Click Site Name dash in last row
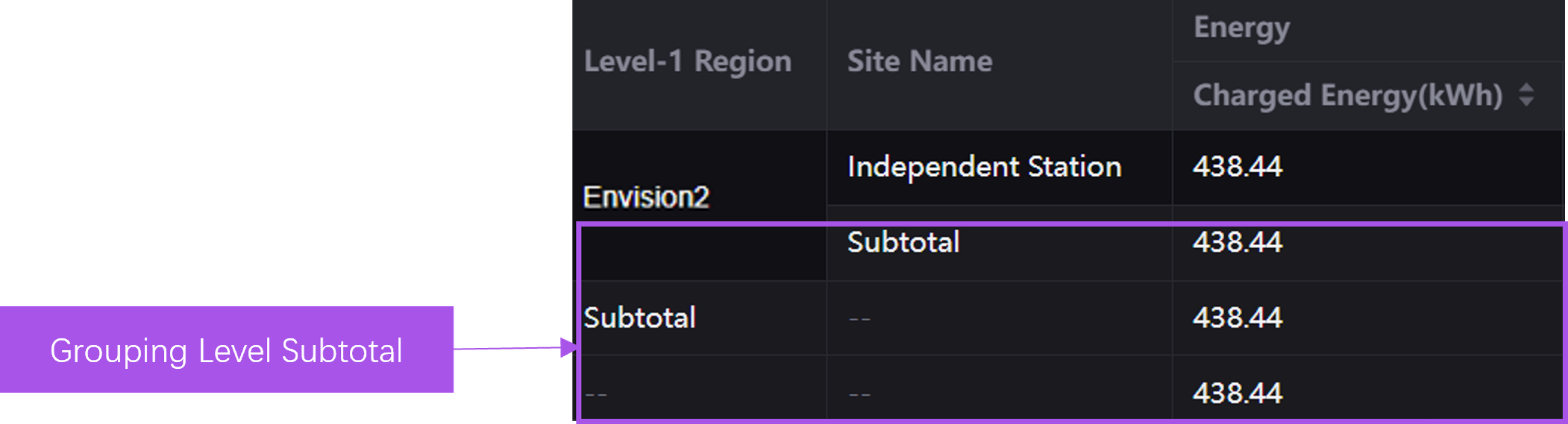Image resolution: width=1568 pixels, height=424 pixels. click(x=859, y=394)
